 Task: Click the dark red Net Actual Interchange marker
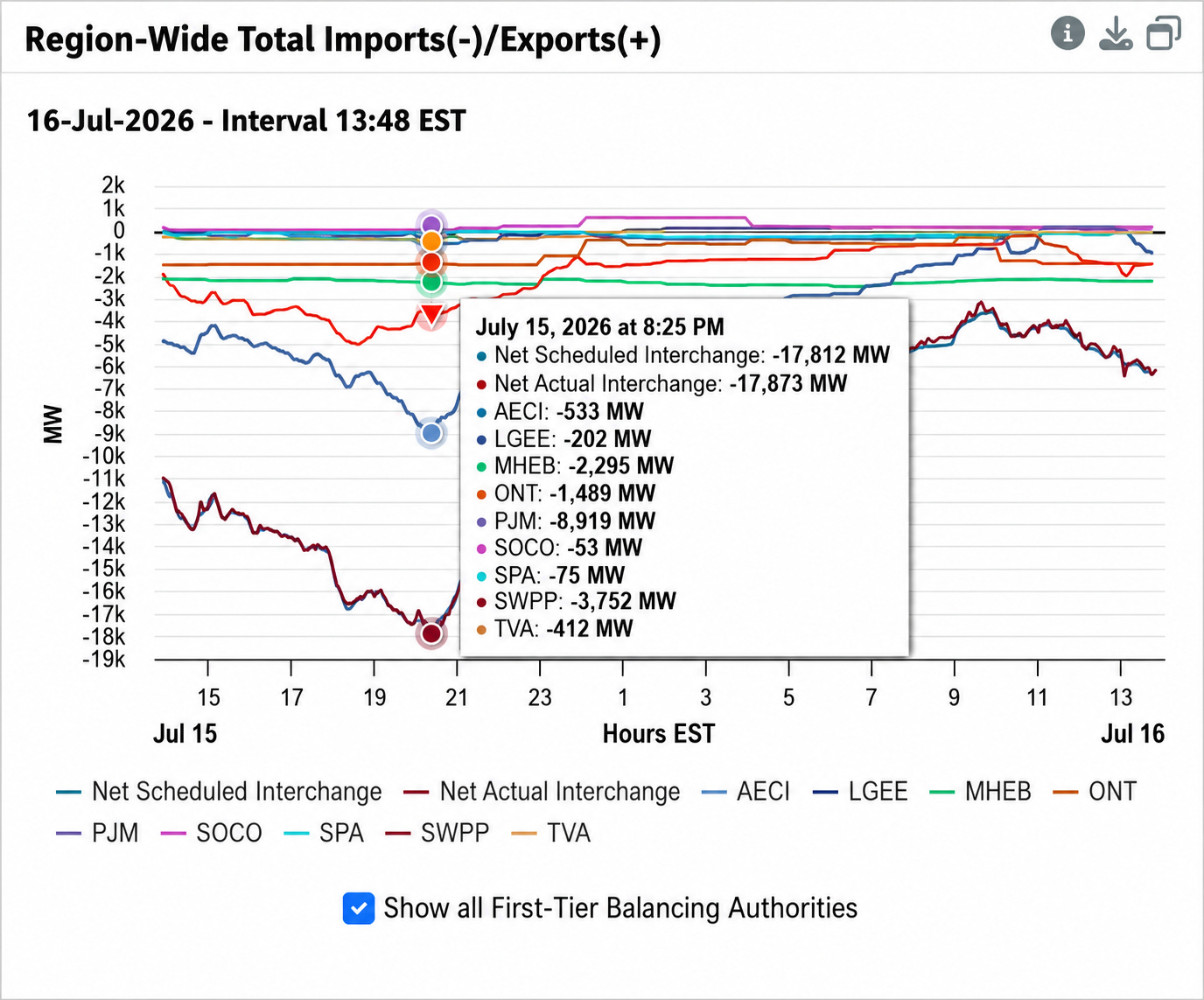pyautogui.click(x=431, y=633)
